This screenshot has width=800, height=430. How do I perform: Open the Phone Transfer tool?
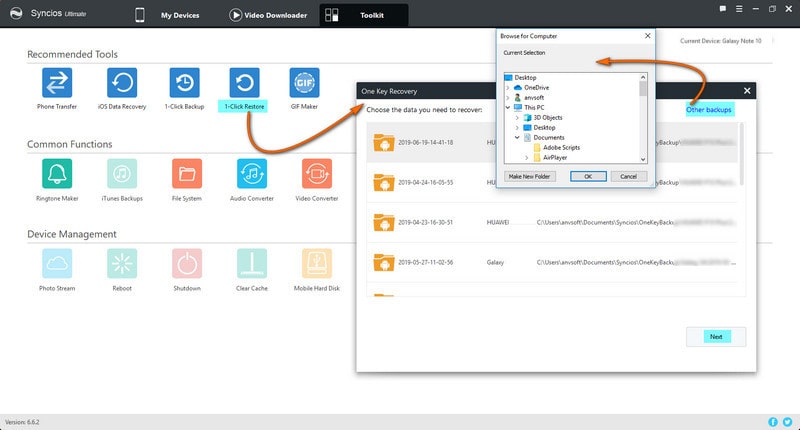pos(57,83)
